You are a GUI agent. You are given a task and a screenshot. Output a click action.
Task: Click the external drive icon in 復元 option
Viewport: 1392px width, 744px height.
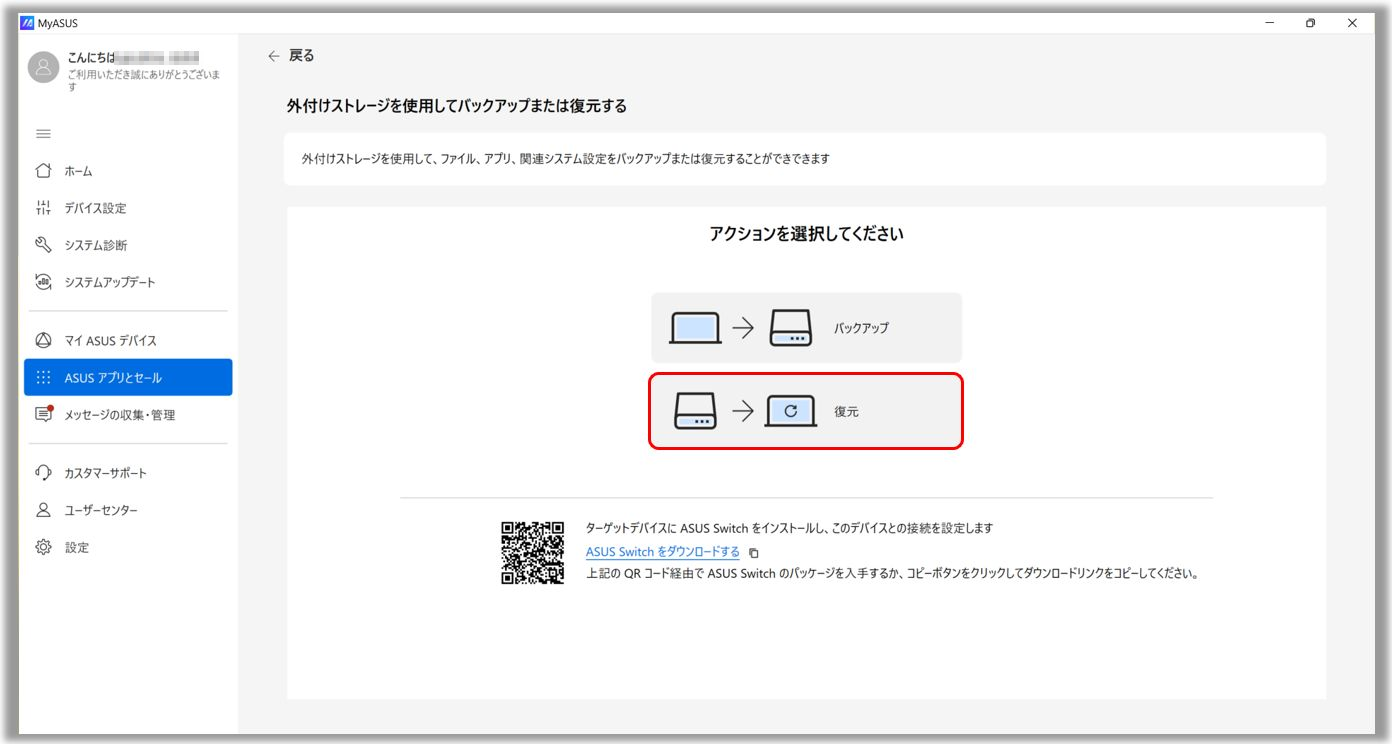coord(695,411)
